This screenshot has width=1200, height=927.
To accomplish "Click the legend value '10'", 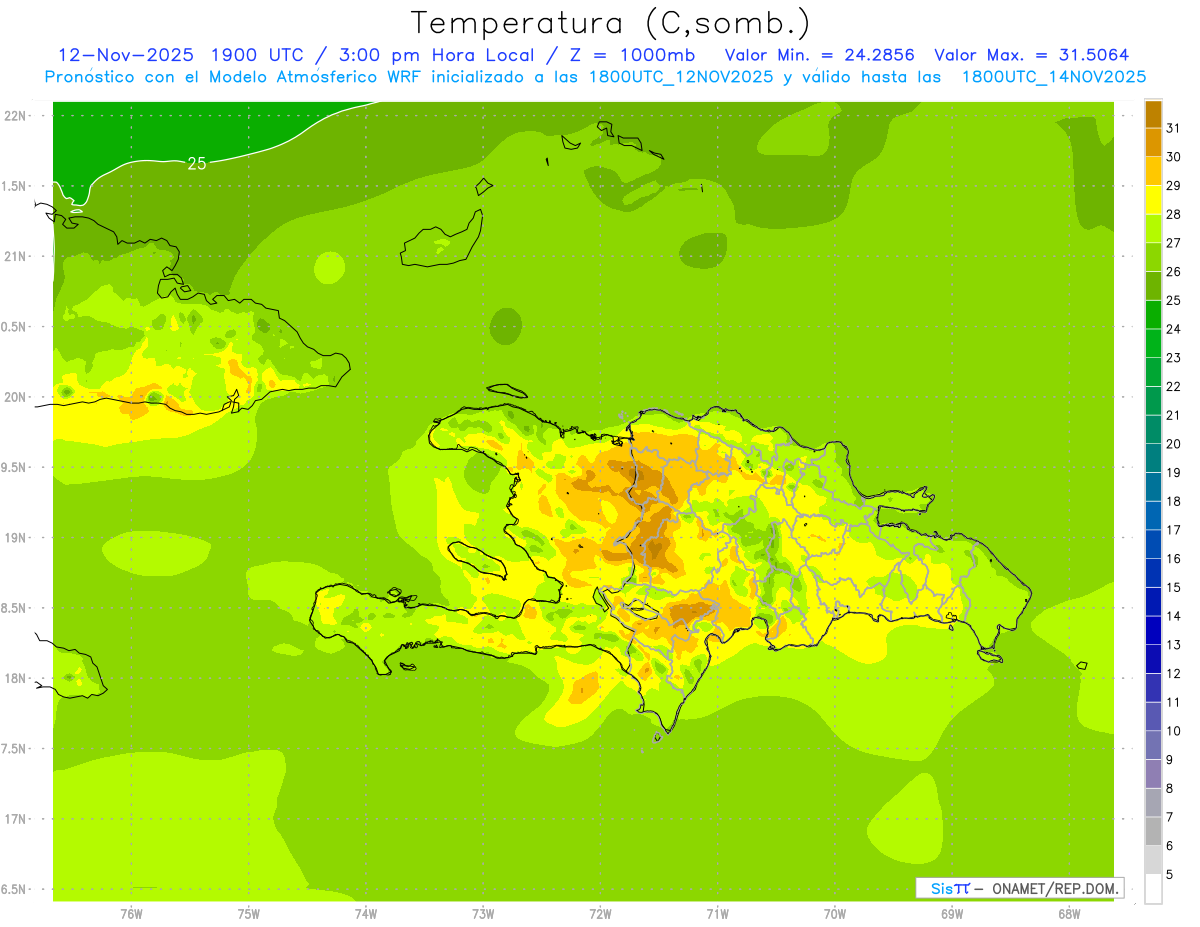I will tap(1173, 731).
